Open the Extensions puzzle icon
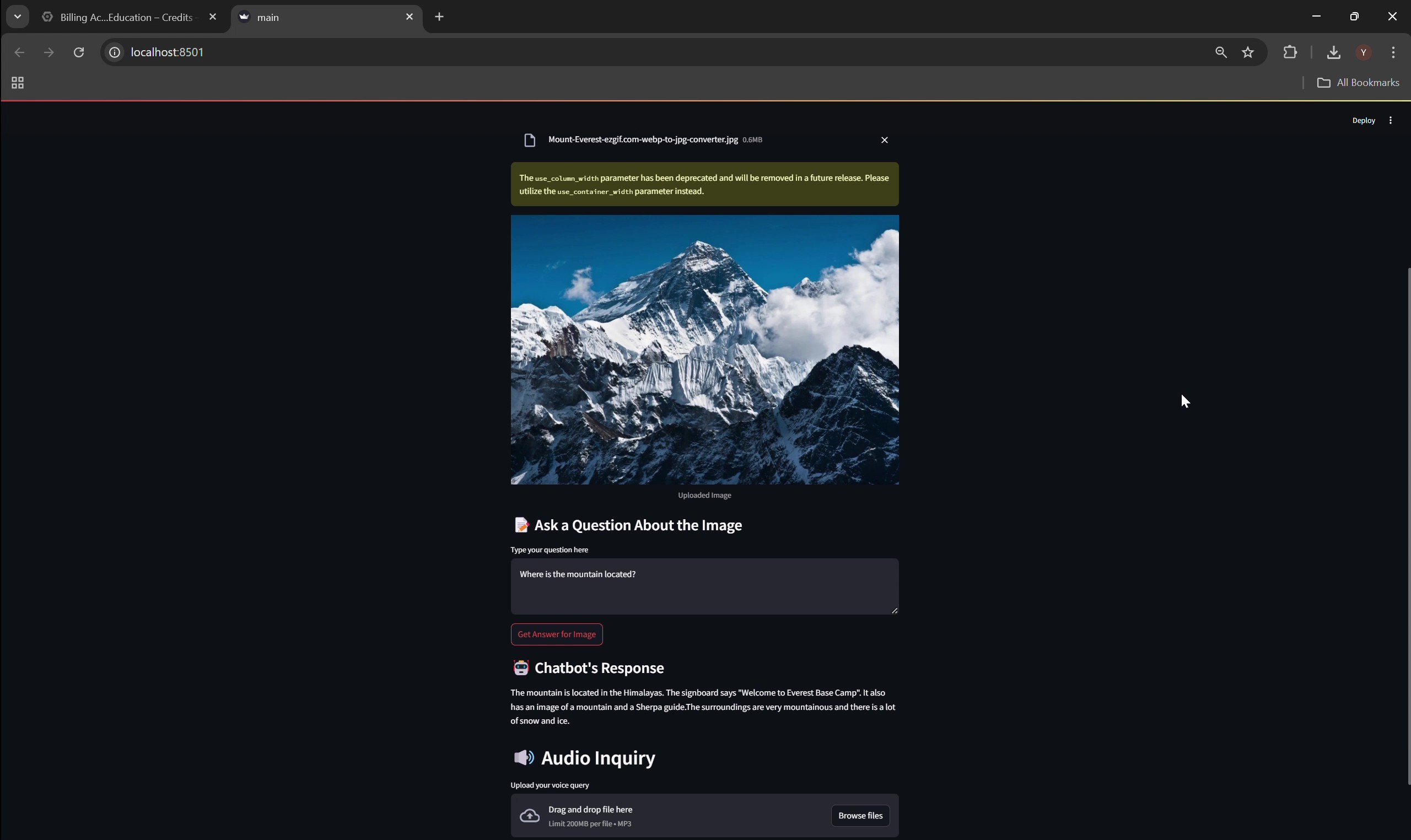 click(1290, 52)
